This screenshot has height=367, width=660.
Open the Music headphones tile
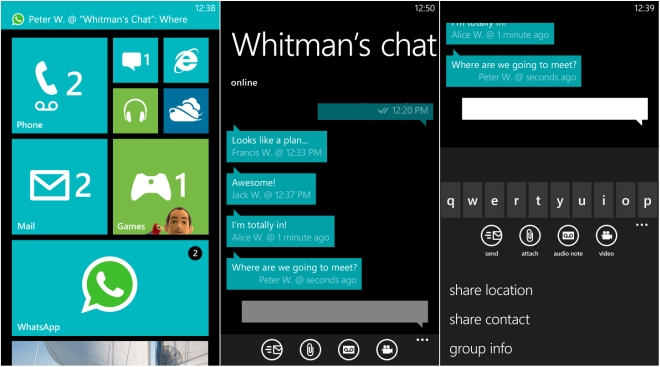coord(136,111)
